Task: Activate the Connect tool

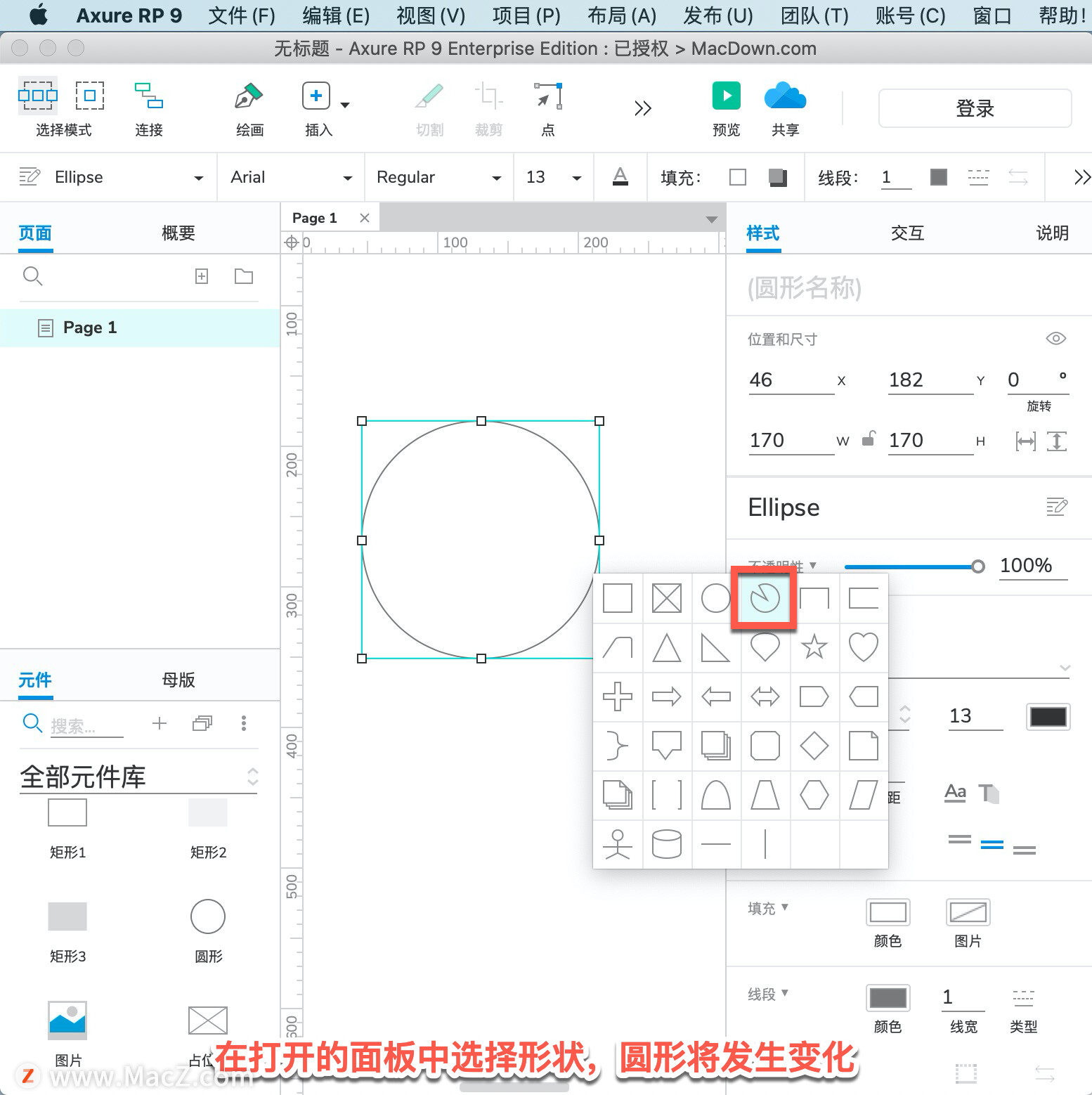Action: tap(149, 109)
